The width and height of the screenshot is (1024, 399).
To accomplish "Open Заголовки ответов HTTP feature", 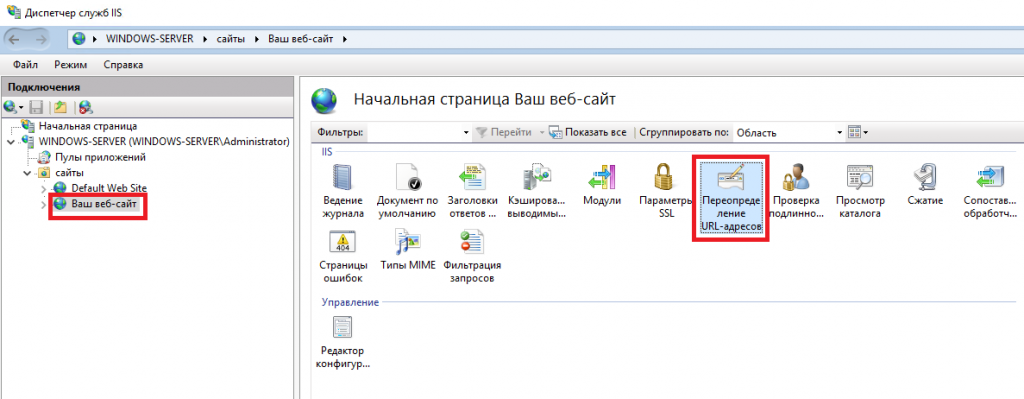I will 472,192.
